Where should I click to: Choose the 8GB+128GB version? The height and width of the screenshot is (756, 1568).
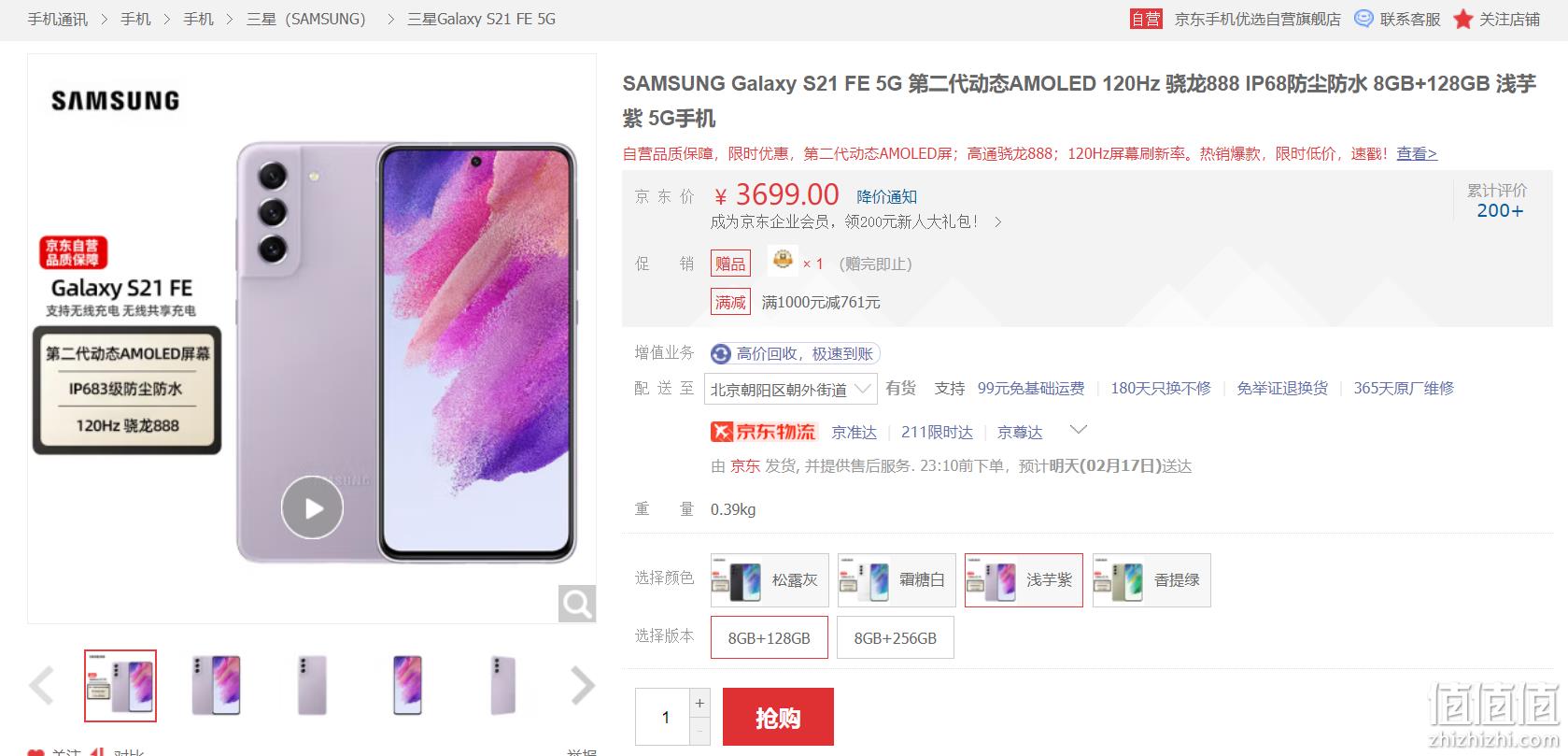pyautogui.click(x=769, y=637)
